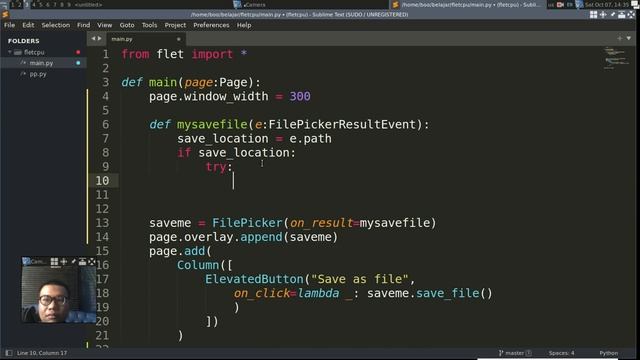The height and width of the screenshot is (360, 640).
Task: Click the try keyword on line 9
Action: 216,167
